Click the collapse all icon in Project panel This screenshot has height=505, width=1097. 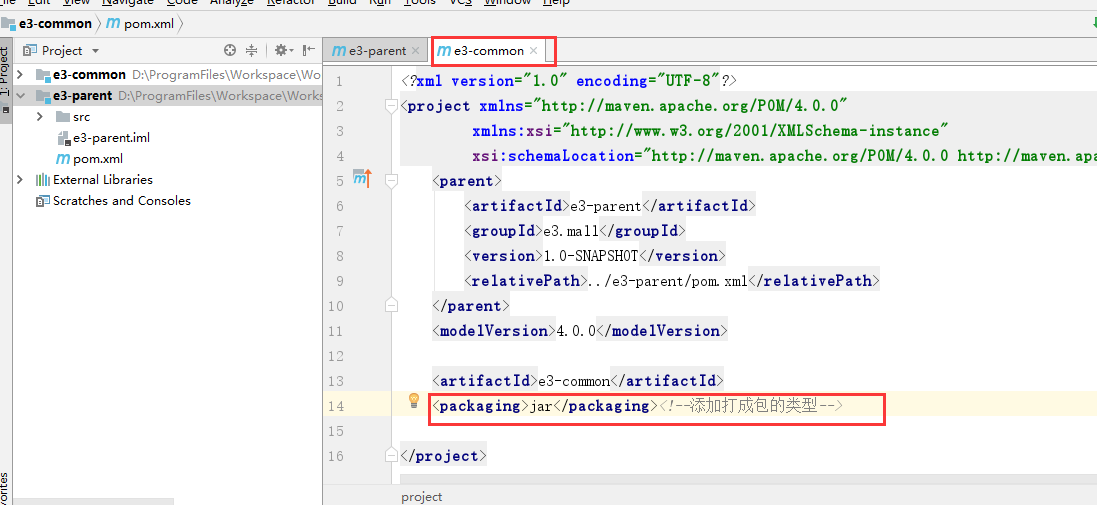coord(251,50)
